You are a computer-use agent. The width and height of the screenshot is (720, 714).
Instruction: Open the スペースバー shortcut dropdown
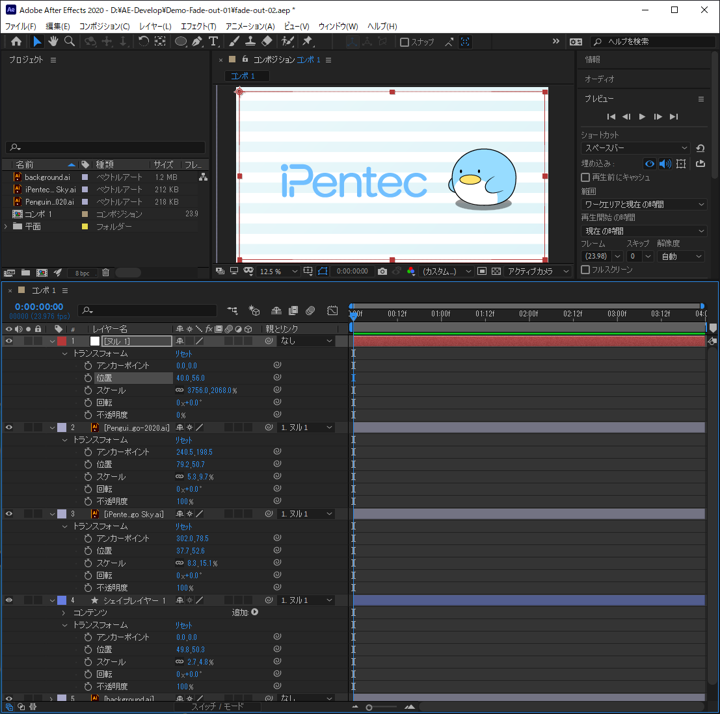pos(636,148)
